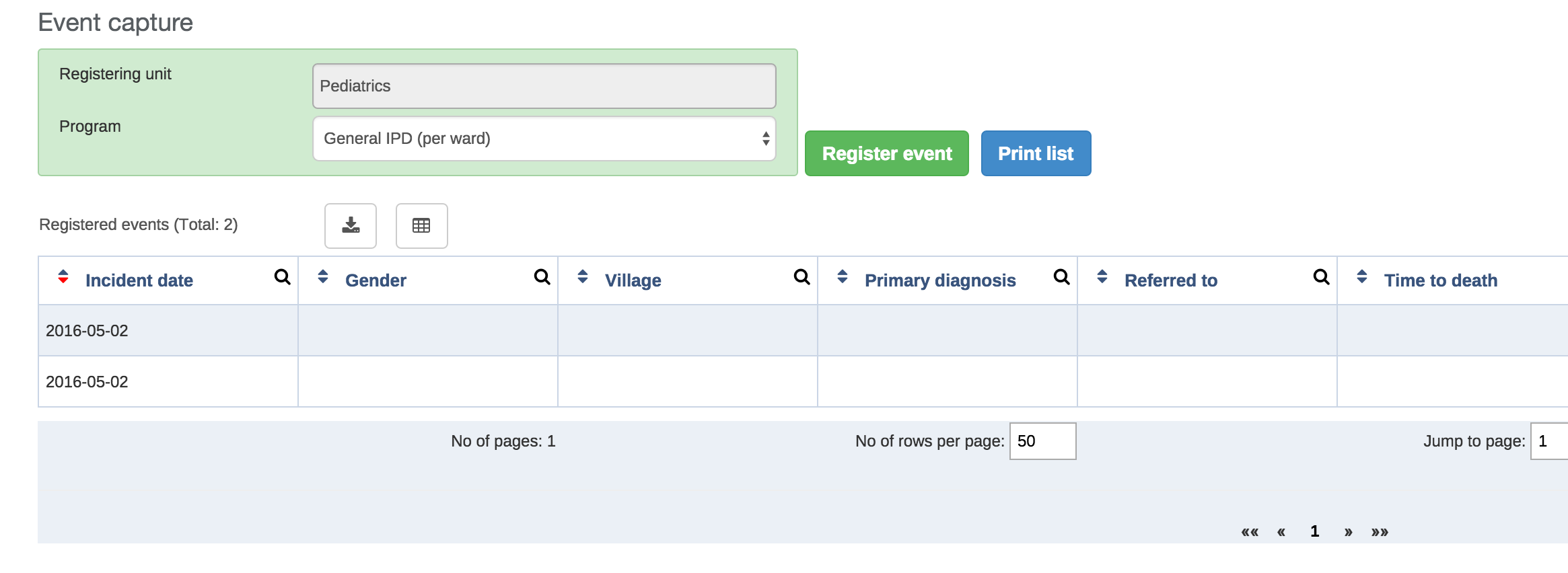The width and height of the screenshot is (1568, 573).
Task: Click the Print list button
Action: (x=1036, y=153)
